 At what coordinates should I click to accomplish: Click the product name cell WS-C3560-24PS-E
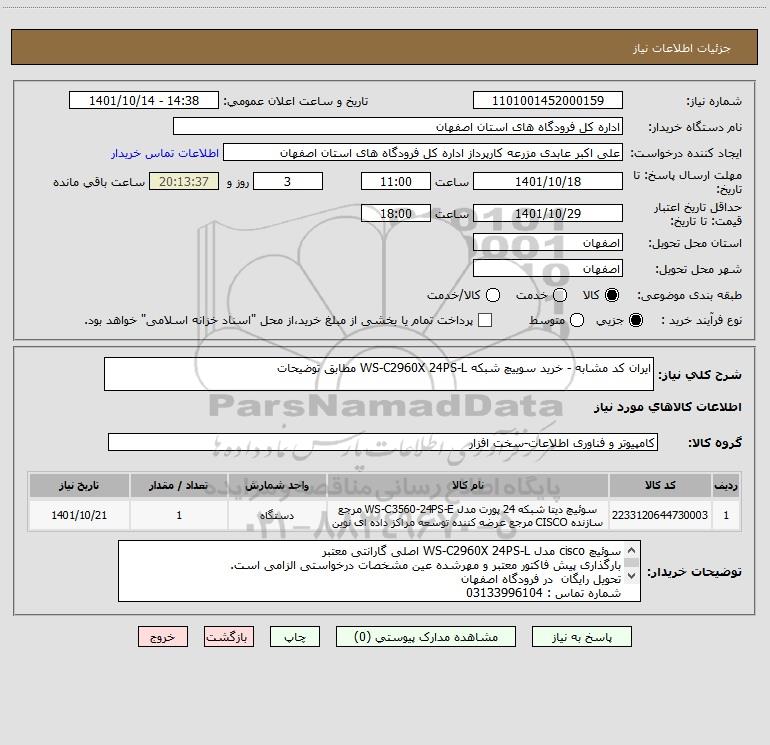click(468, 515)
